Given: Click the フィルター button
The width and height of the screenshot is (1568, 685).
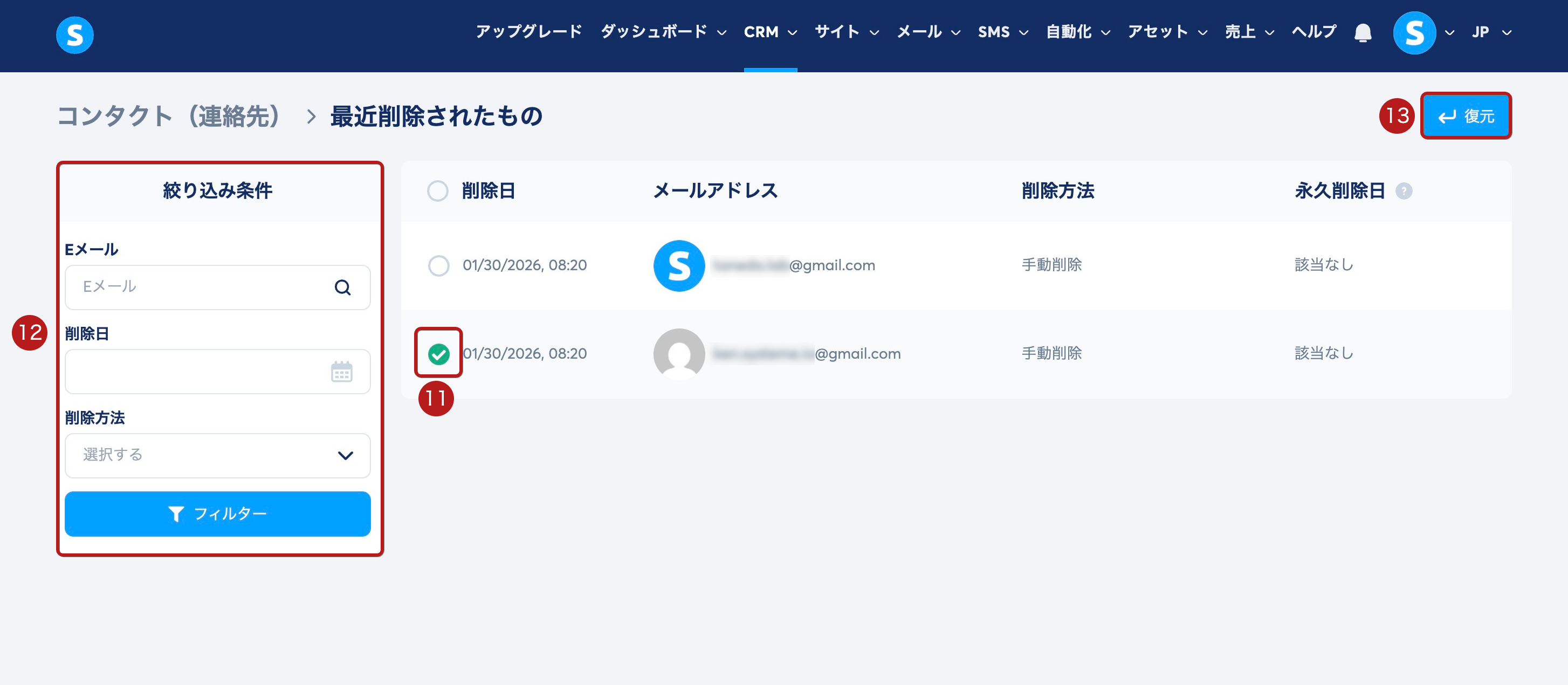Looking at the screenshot, I should 217,514.
